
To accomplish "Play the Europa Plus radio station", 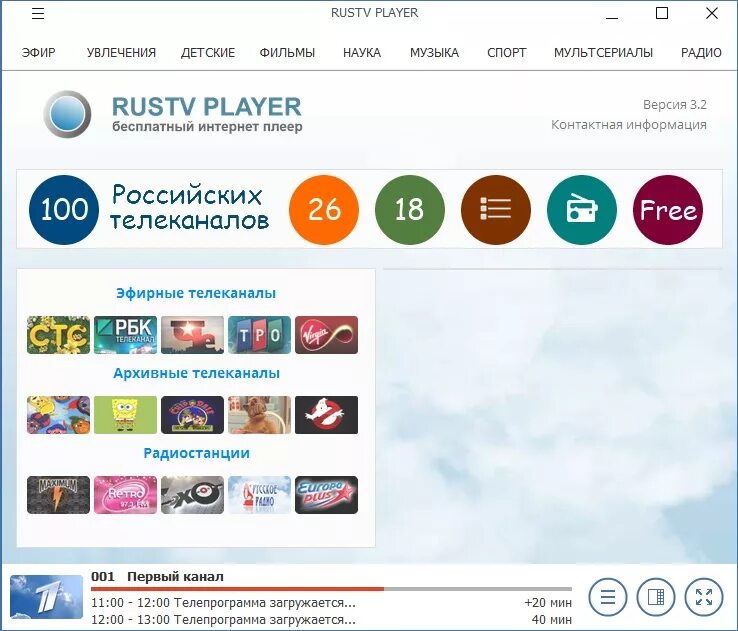I will click(327, 495).
